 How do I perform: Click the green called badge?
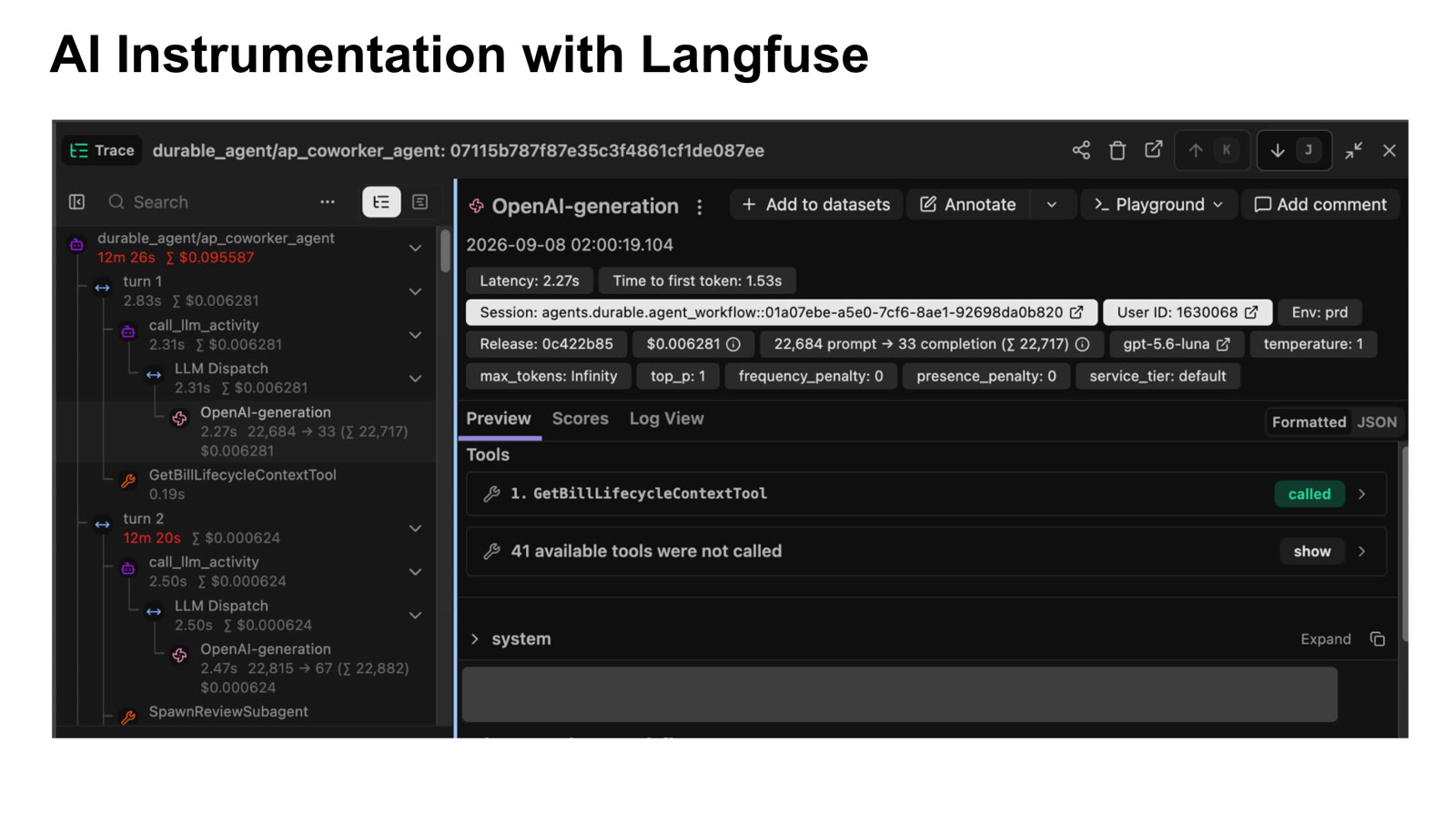(1309, 494)
